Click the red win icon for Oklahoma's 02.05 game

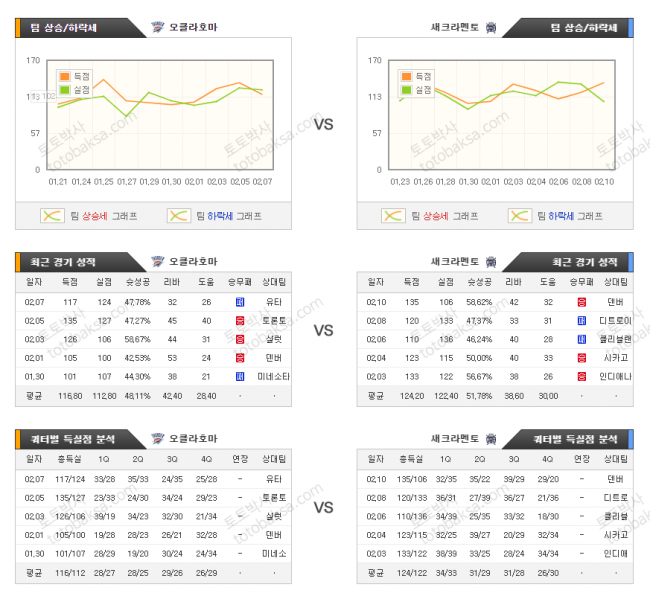(x=240, y=320)
